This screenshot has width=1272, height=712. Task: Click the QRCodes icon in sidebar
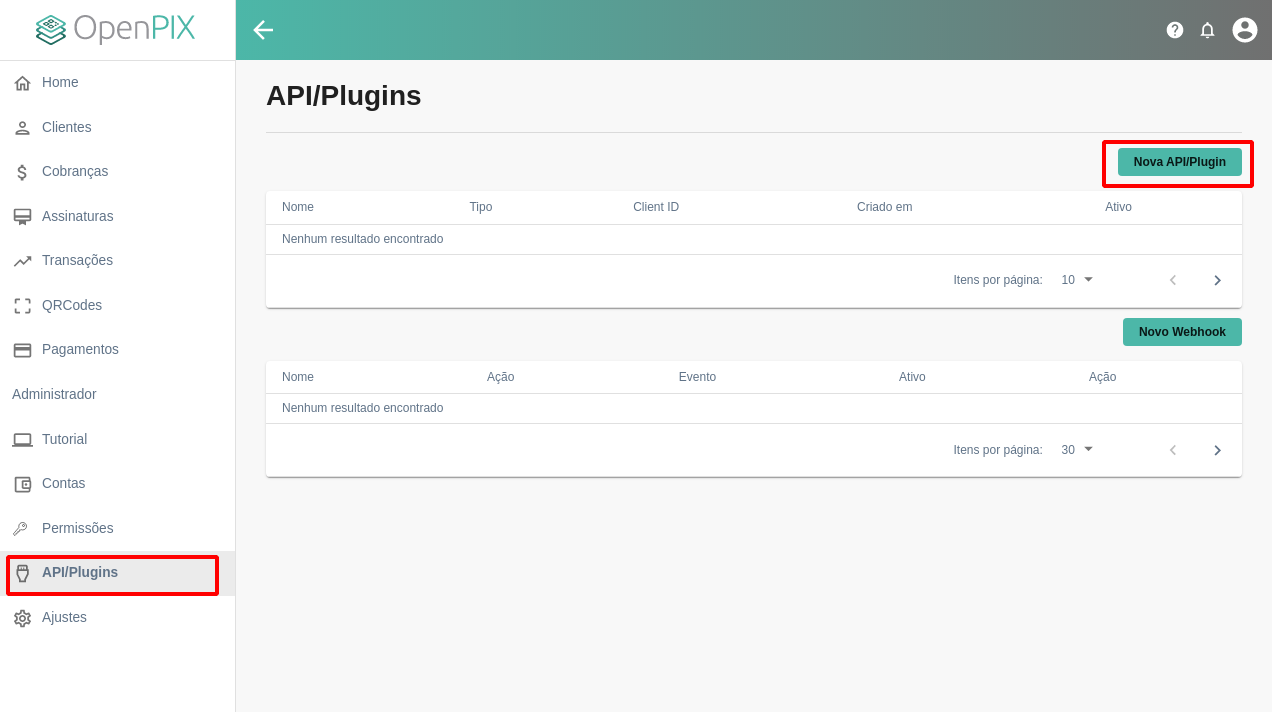pyautogui.click(x=22, y=306)
